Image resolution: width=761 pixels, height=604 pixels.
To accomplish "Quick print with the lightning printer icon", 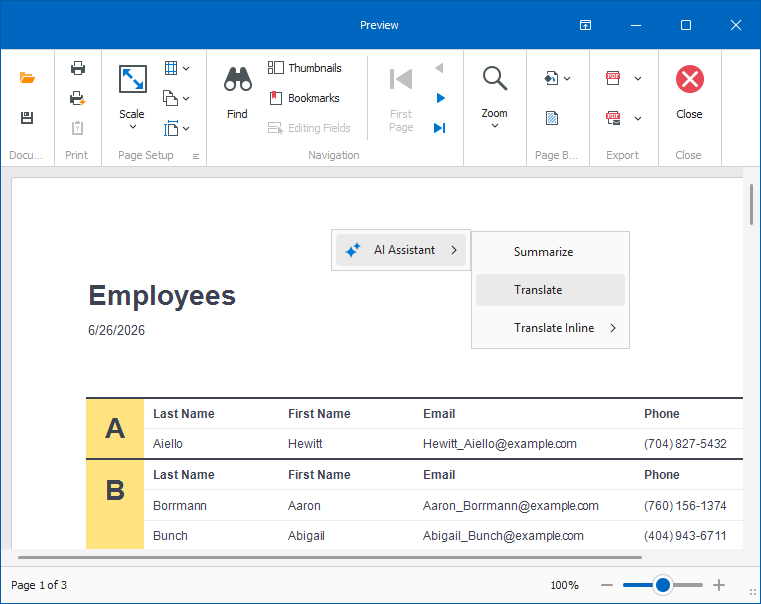I will point(78,98).
